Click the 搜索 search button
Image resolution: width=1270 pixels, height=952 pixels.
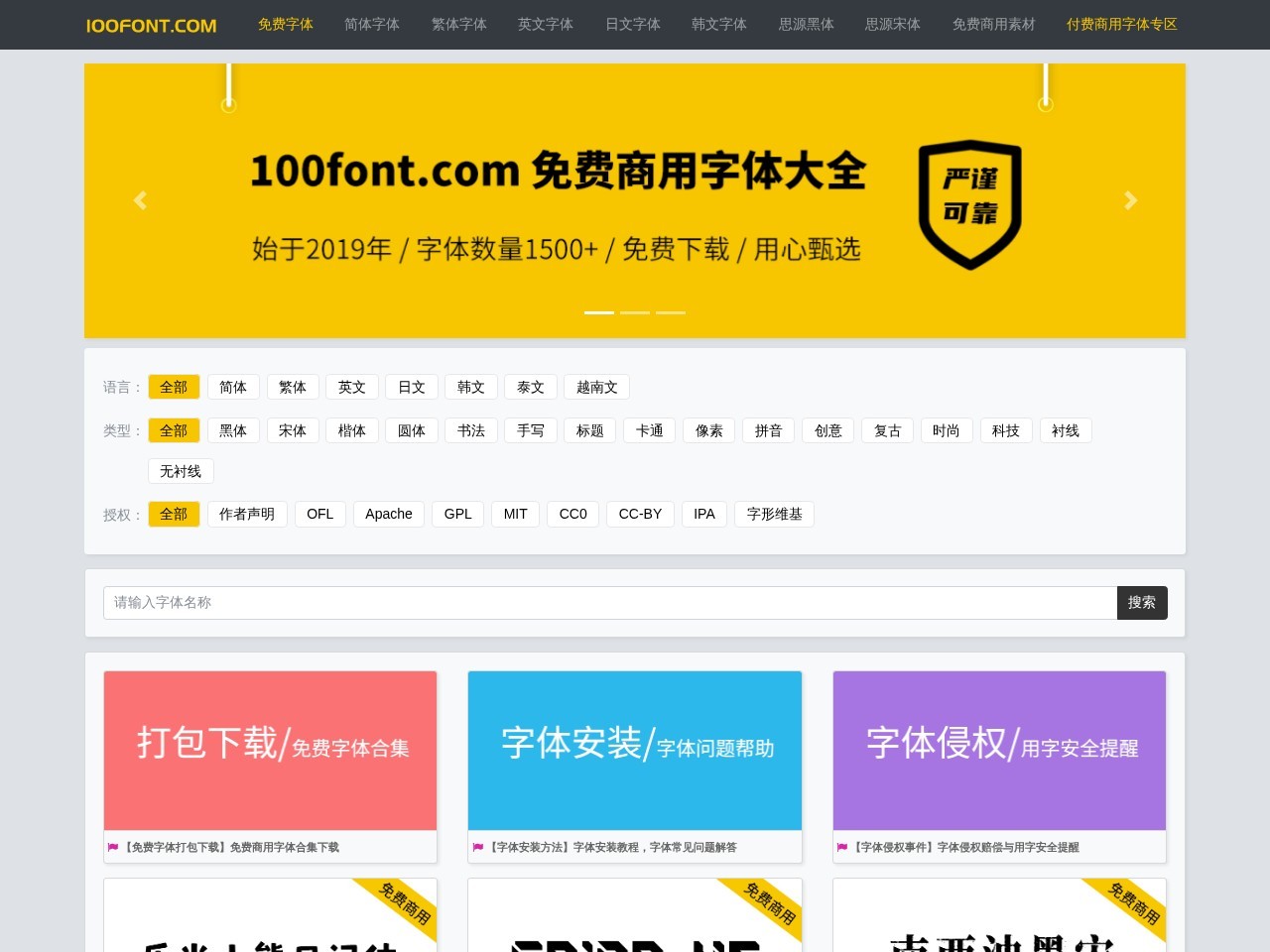click(x=1142, y=603)
